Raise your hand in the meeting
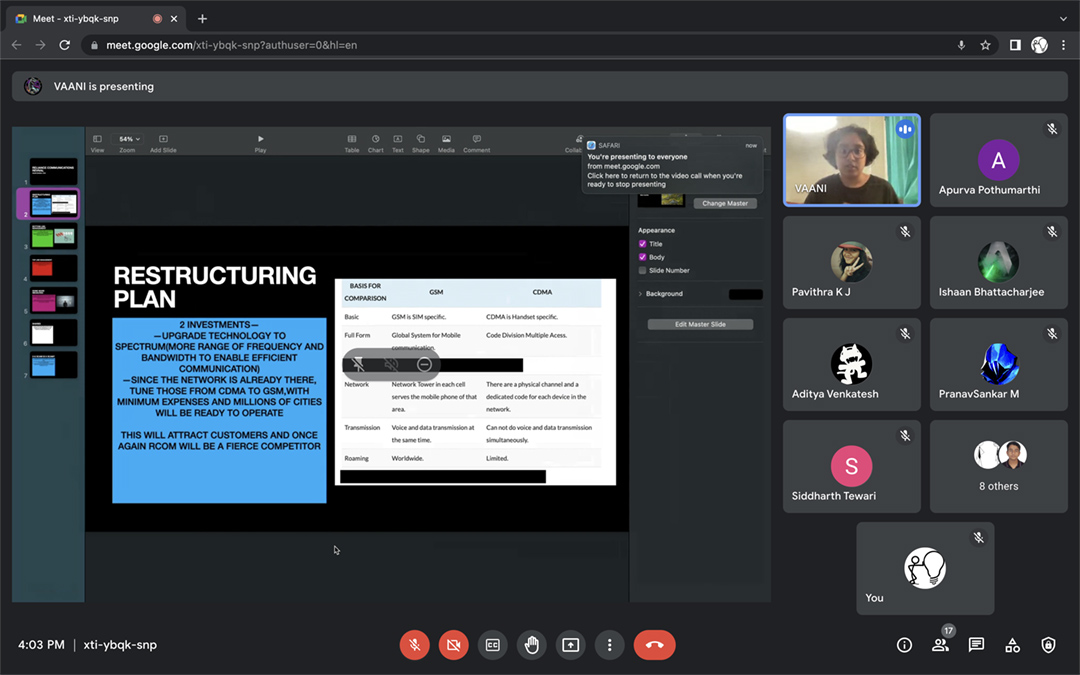The width and height of the screenshot is (1080, 675). 531,645
